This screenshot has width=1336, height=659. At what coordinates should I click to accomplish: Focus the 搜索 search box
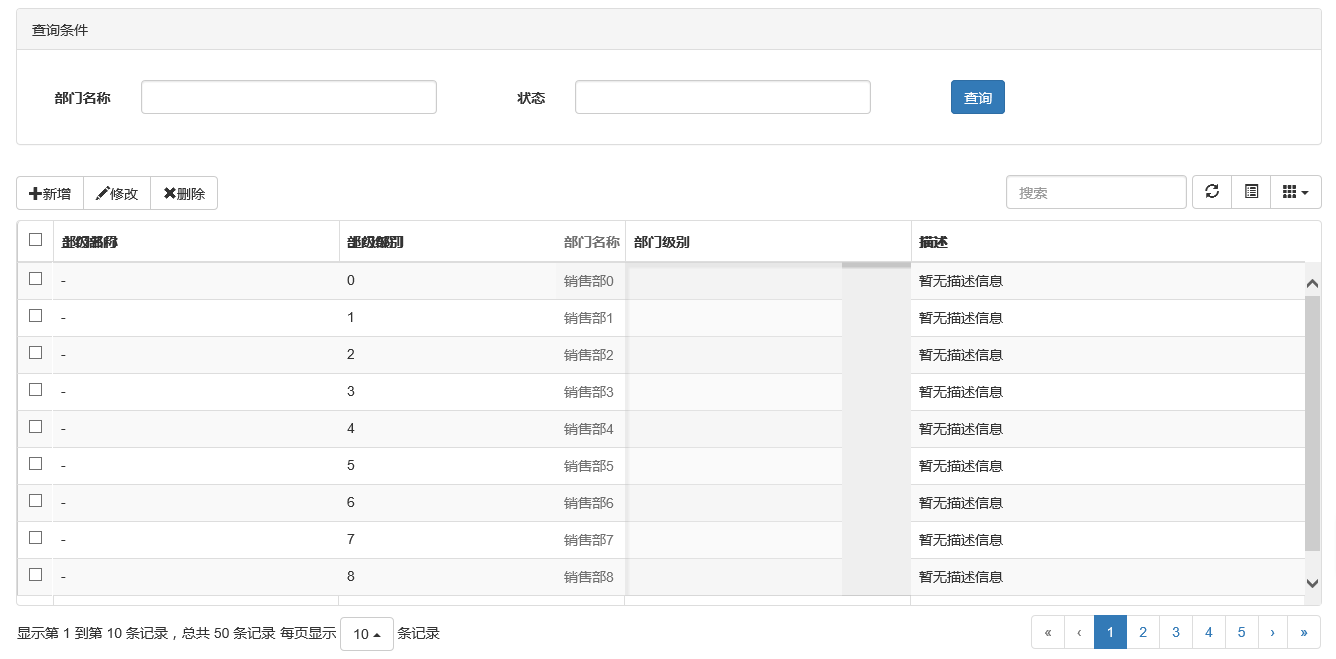1096,192
